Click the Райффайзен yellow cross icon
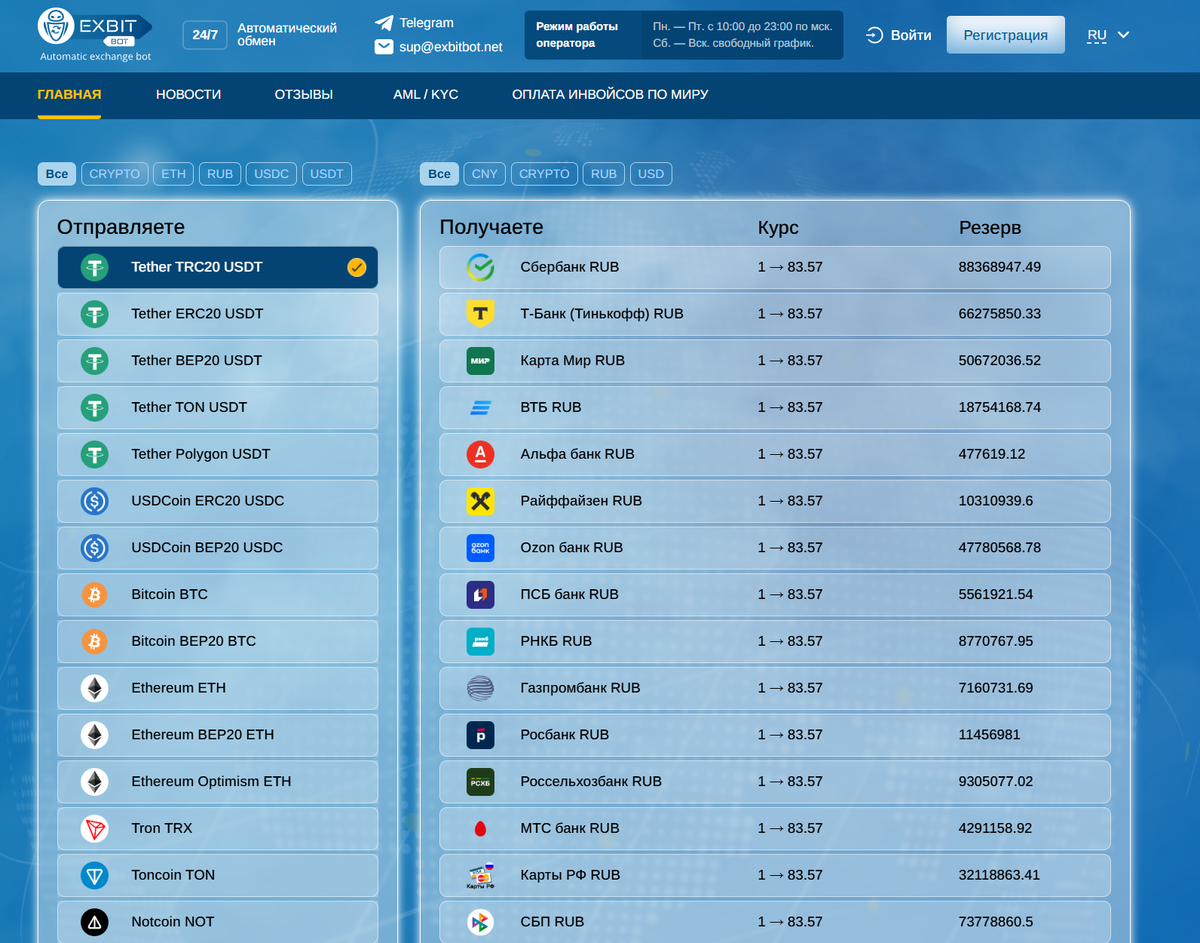The height and width of the screenshot is (943, 1200). (x=481, y=501)
